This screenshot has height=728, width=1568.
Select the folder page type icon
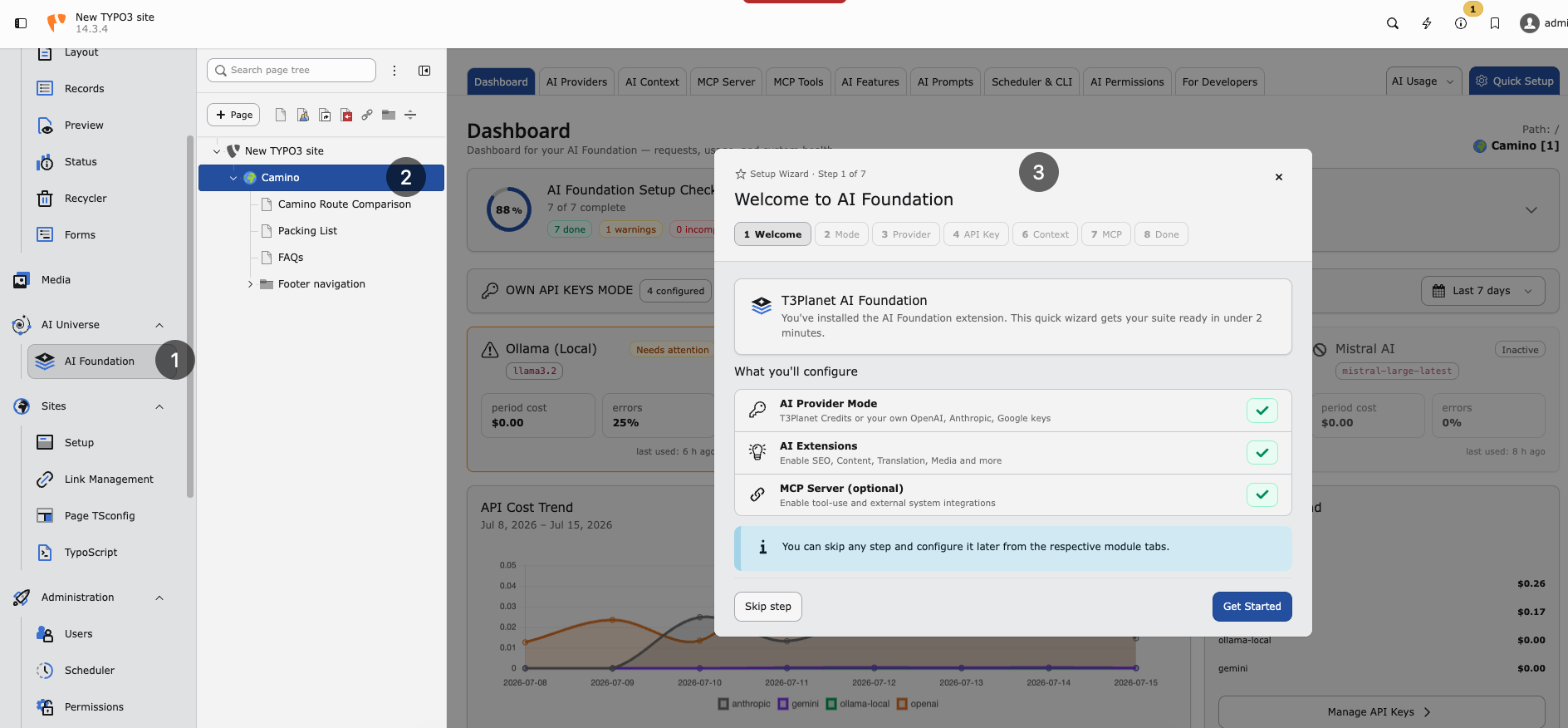(389, 115)
